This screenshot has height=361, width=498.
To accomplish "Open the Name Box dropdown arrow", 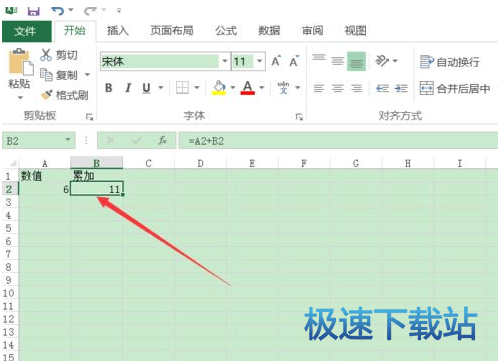I will [x=68, y=139].
